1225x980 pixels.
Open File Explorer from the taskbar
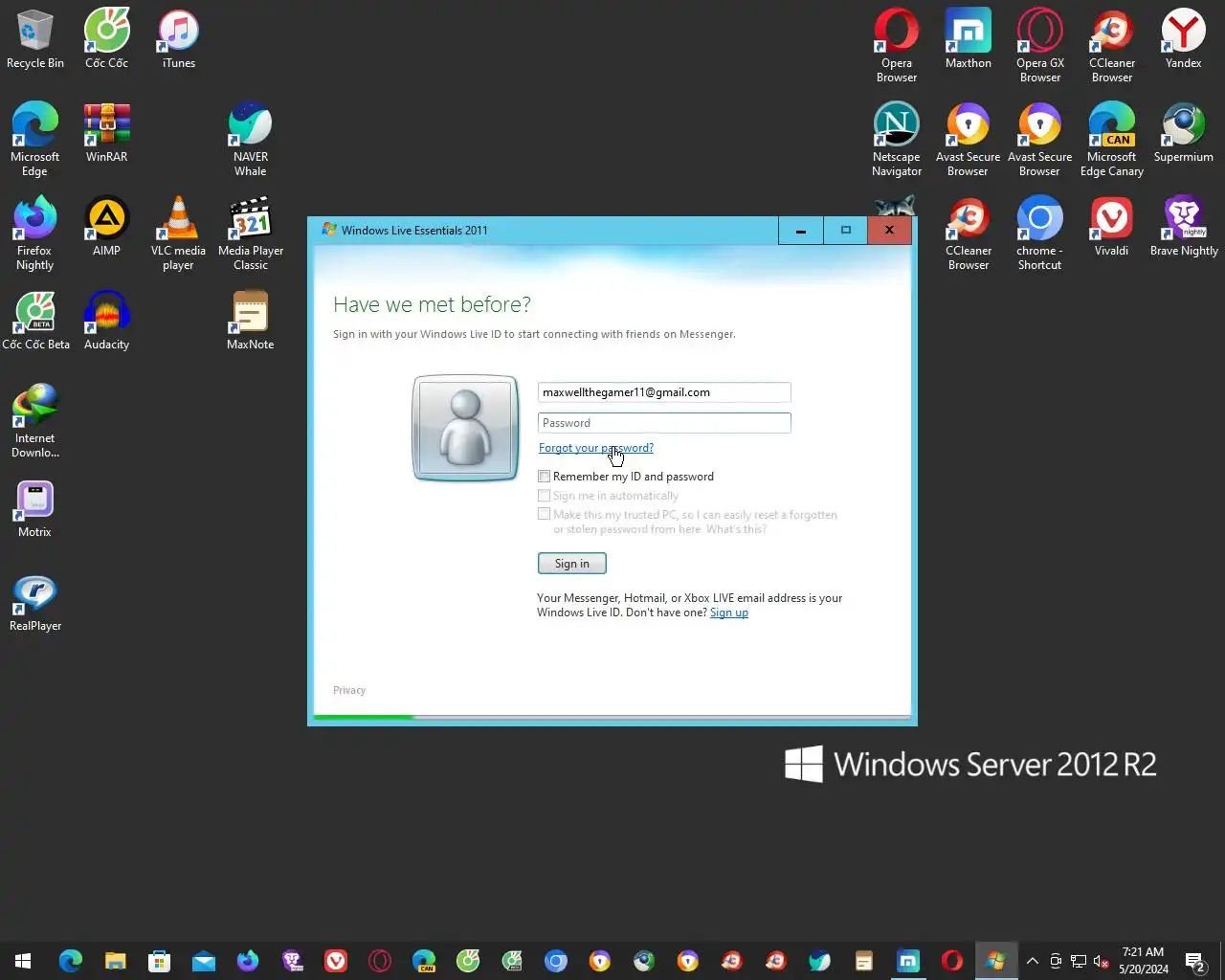tap(115, 961)
